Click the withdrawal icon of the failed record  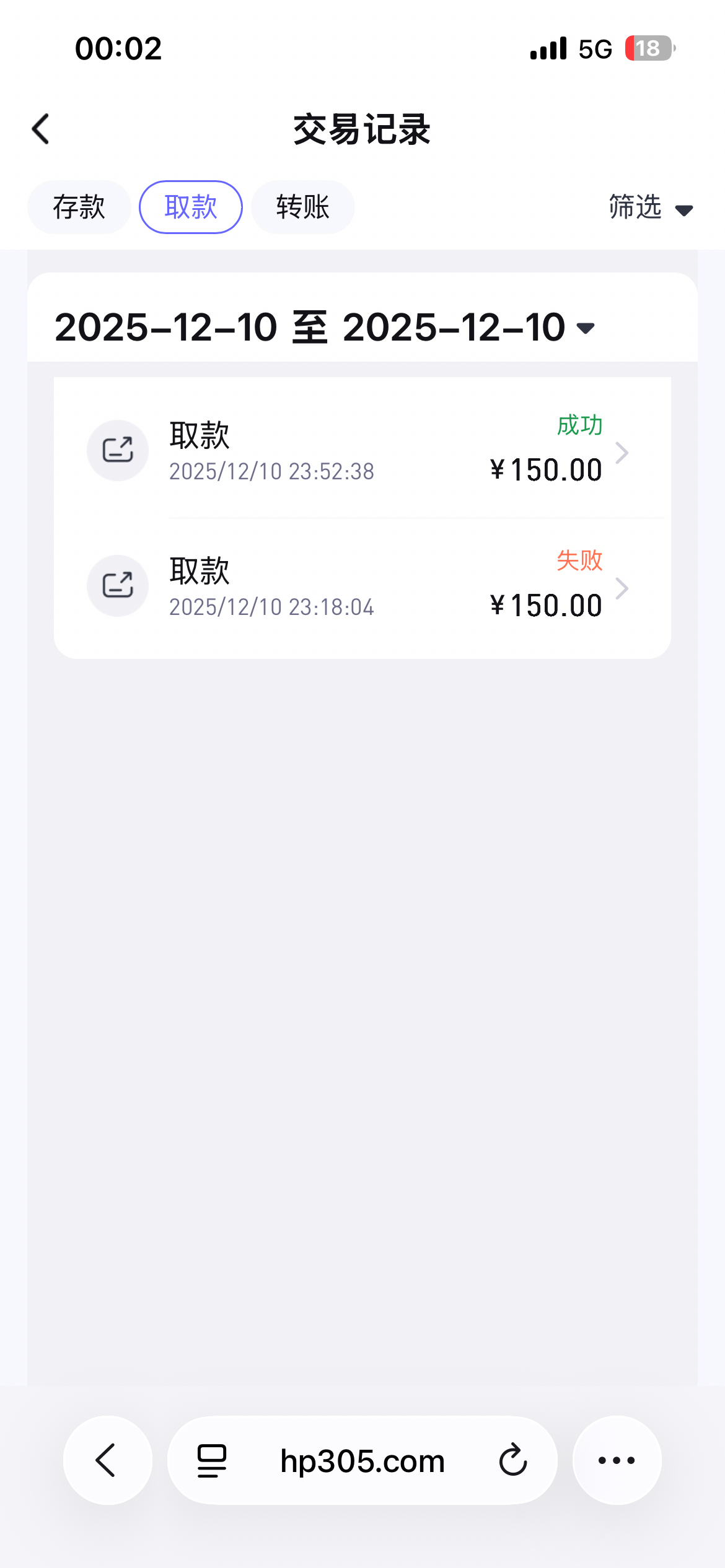pyautogui.click(x=118, y=585)
